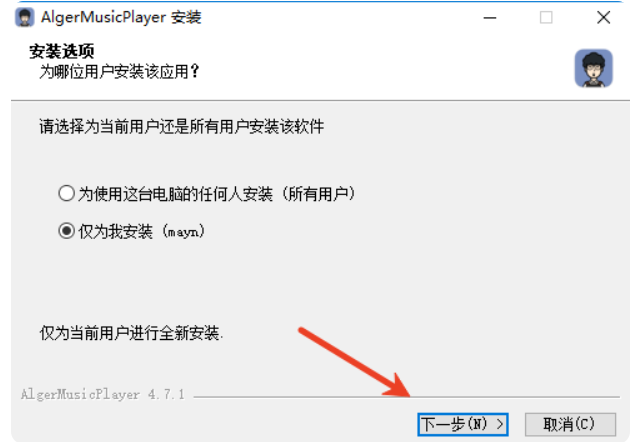Select the 所有用户 install radio button
638x442 pixels.
[66, 193]
